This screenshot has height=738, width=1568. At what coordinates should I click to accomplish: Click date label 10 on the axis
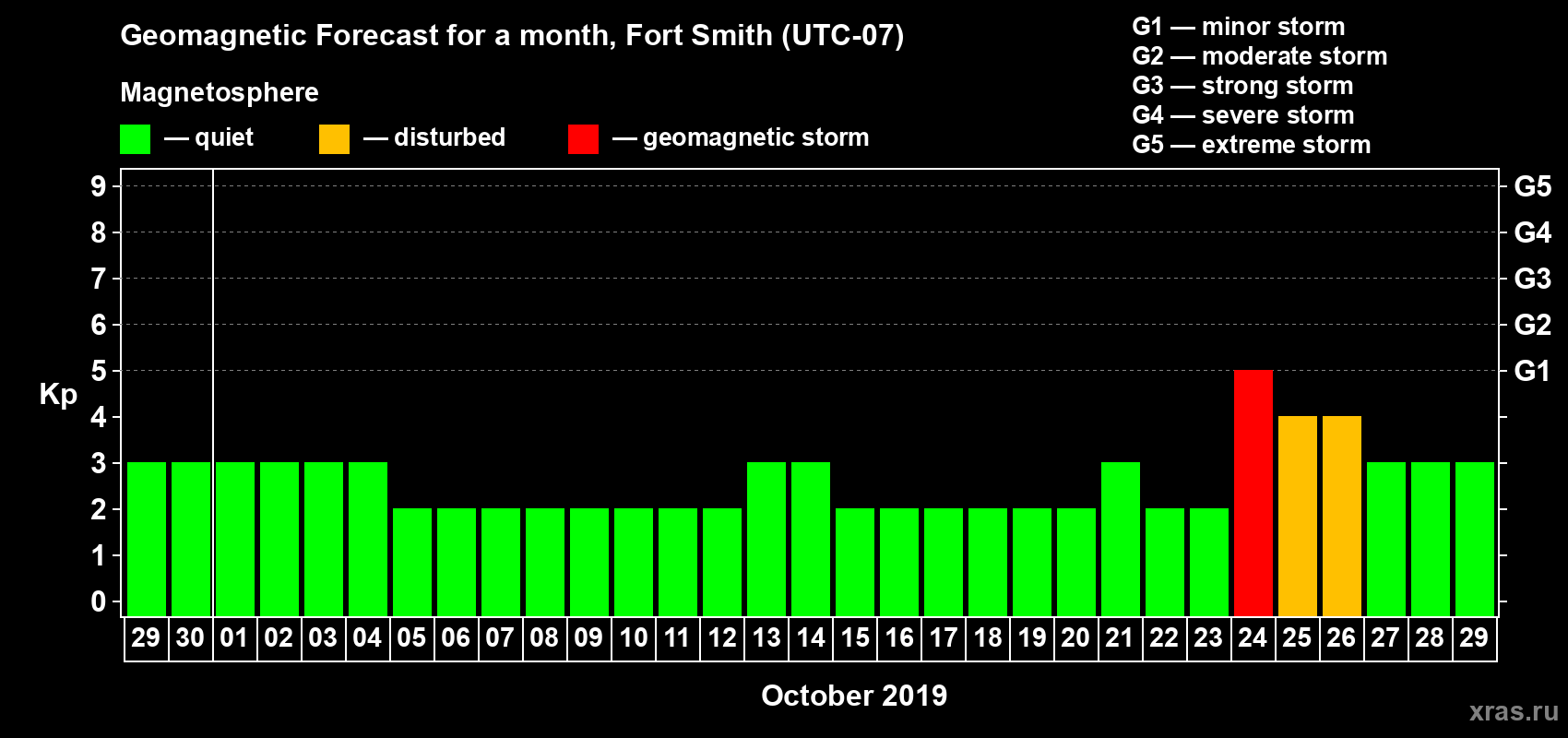(x=633, y=637)
